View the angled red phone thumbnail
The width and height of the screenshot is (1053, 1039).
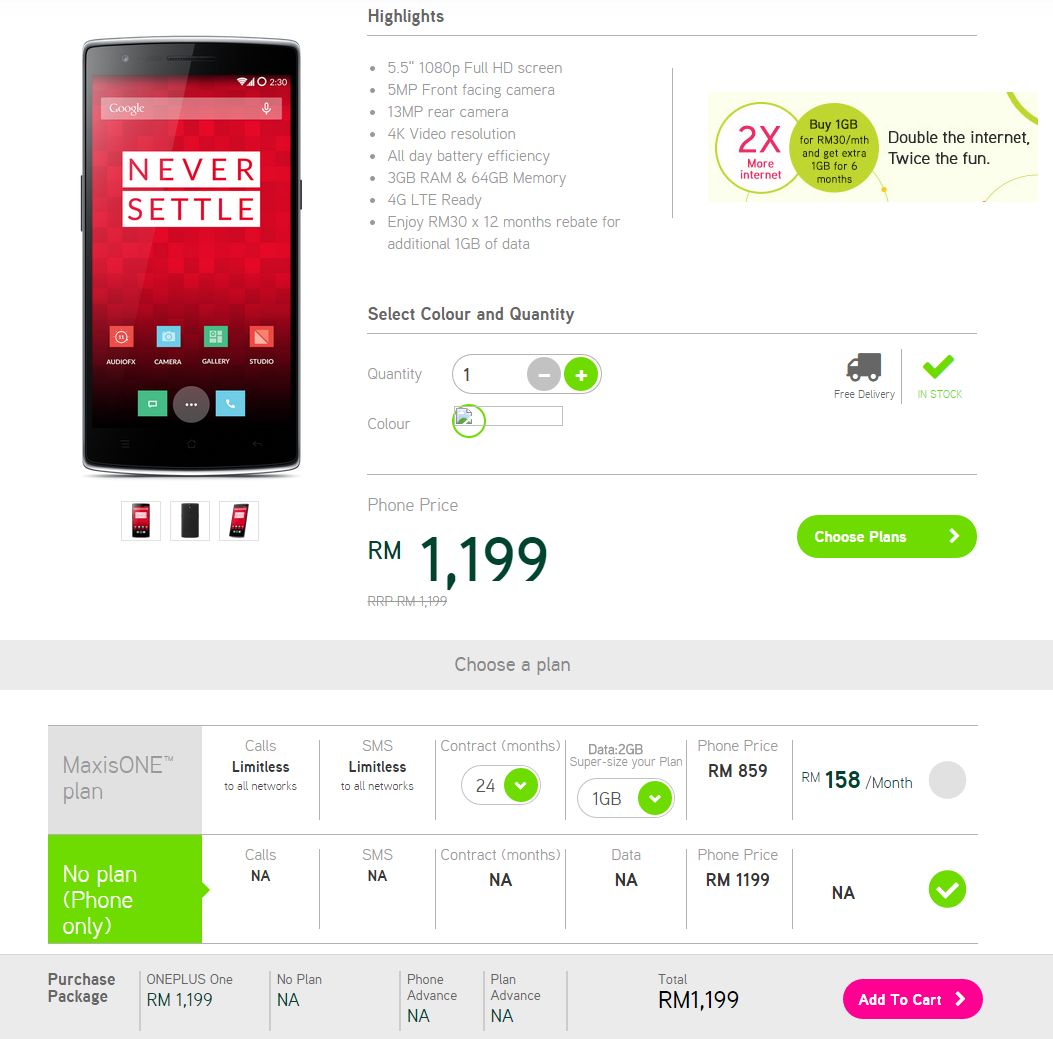pos(239,521)
